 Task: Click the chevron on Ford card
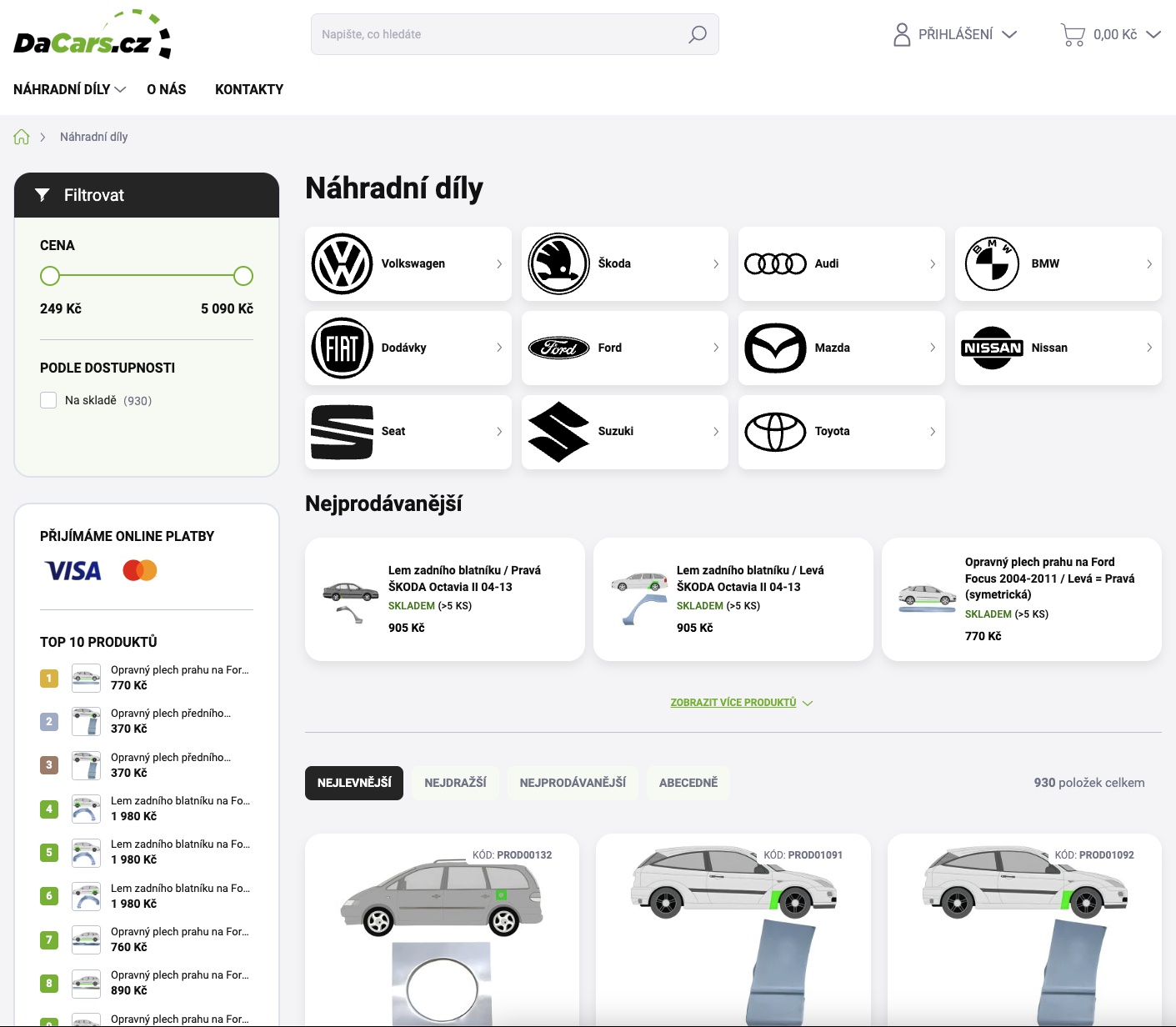click(716, 348)
